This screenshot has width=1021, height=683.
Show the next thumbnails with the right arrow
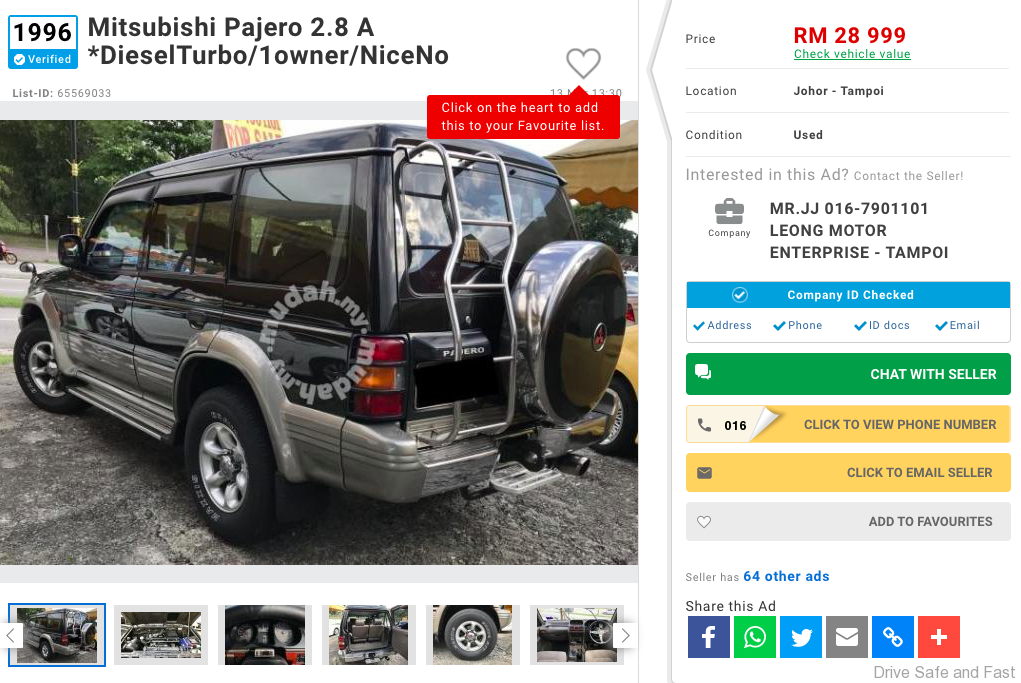[x=625, y=635]
